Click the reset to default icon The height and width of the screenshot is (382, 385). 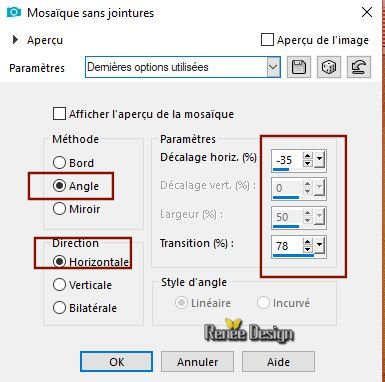pos(359,67)
